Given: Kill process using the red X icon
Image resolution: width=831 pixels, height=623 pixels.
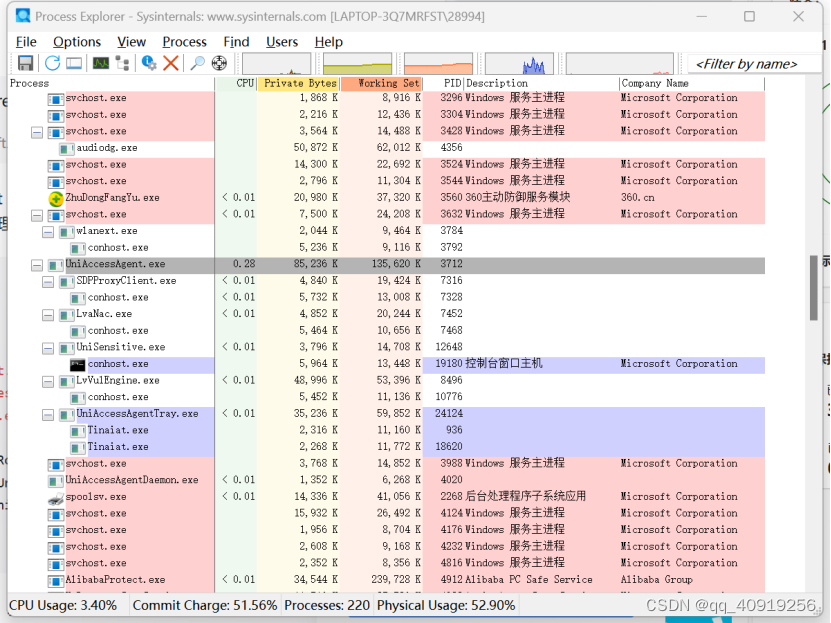Looking at the screenshot, I should tap(171, 63).
